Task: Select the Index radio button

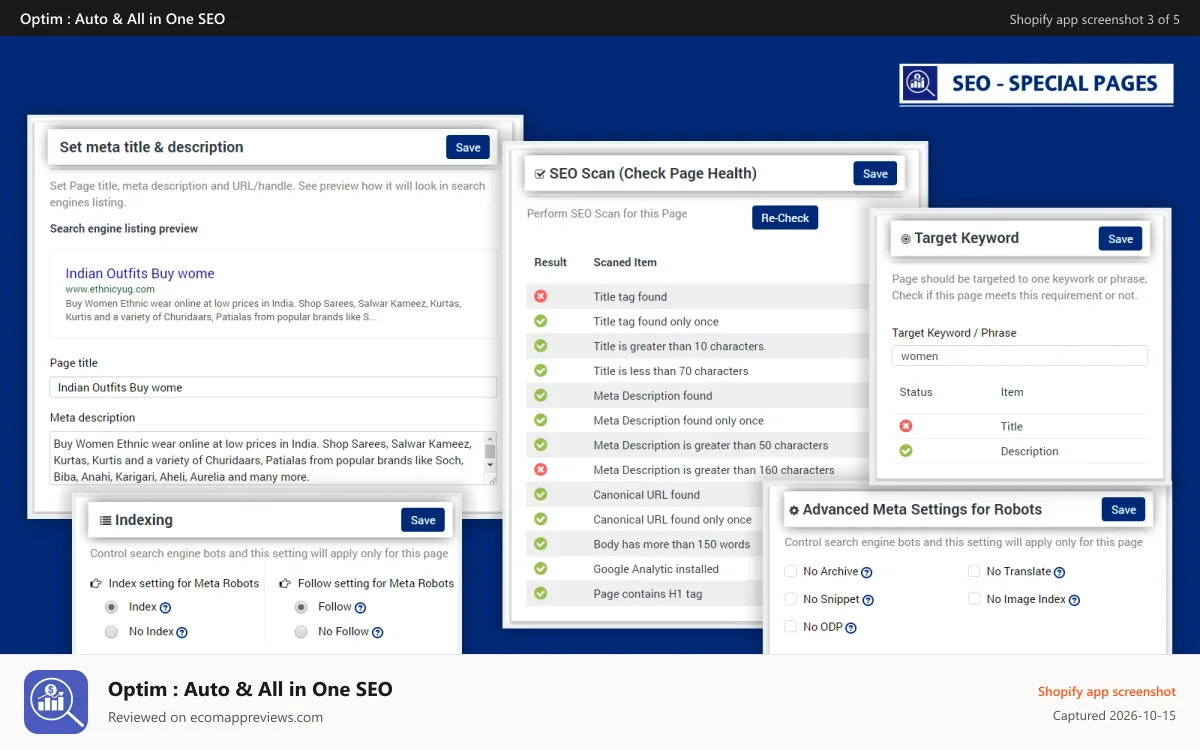Action: [x=111, y=607]
